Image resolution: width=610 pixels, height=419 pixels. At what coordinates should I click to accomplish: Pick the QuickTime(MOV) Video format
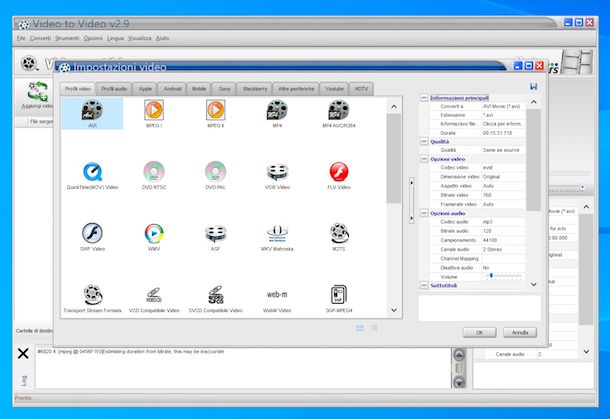92,175
